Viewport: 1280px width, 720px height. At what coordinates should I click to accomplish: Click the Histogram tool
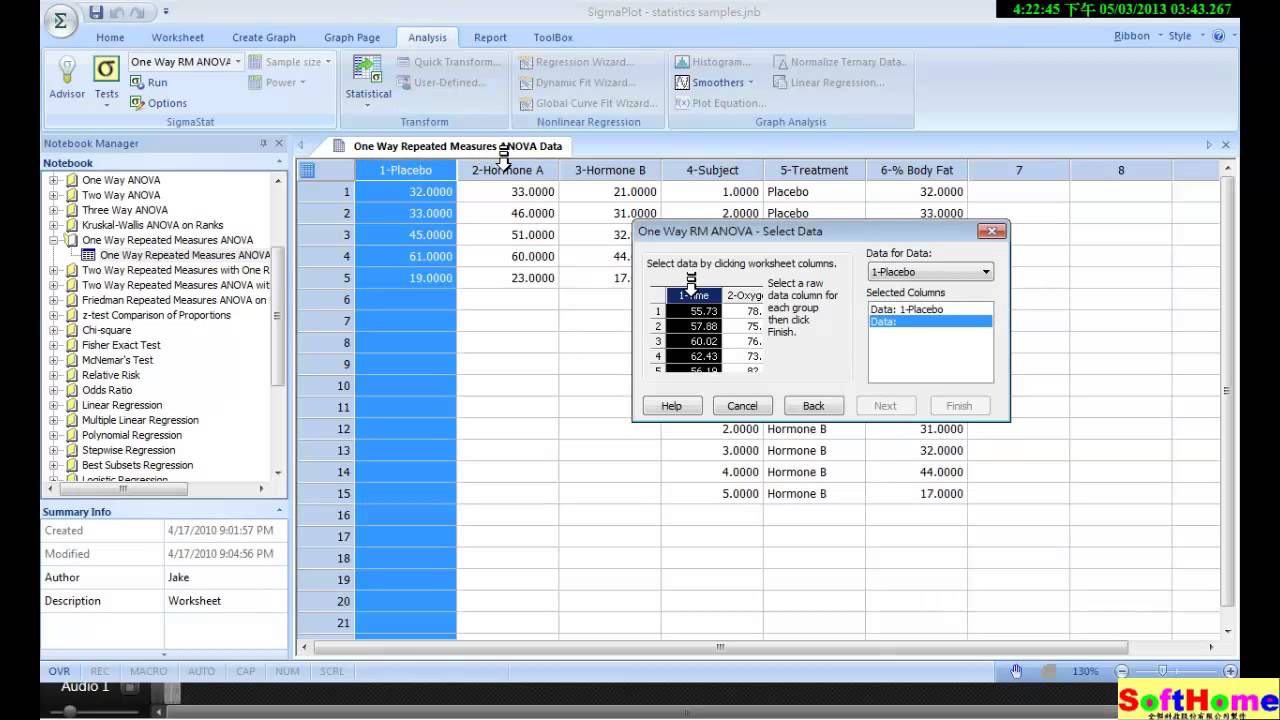click(x=713, y=62)
